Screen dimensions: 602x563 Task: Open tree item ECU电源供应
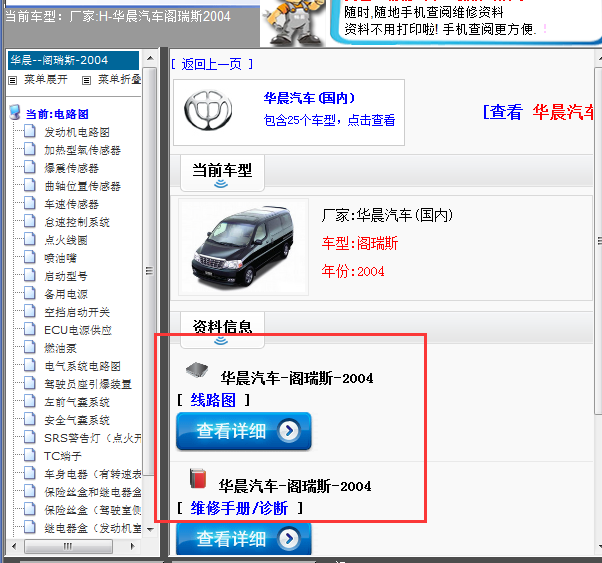tap(78, 330)
